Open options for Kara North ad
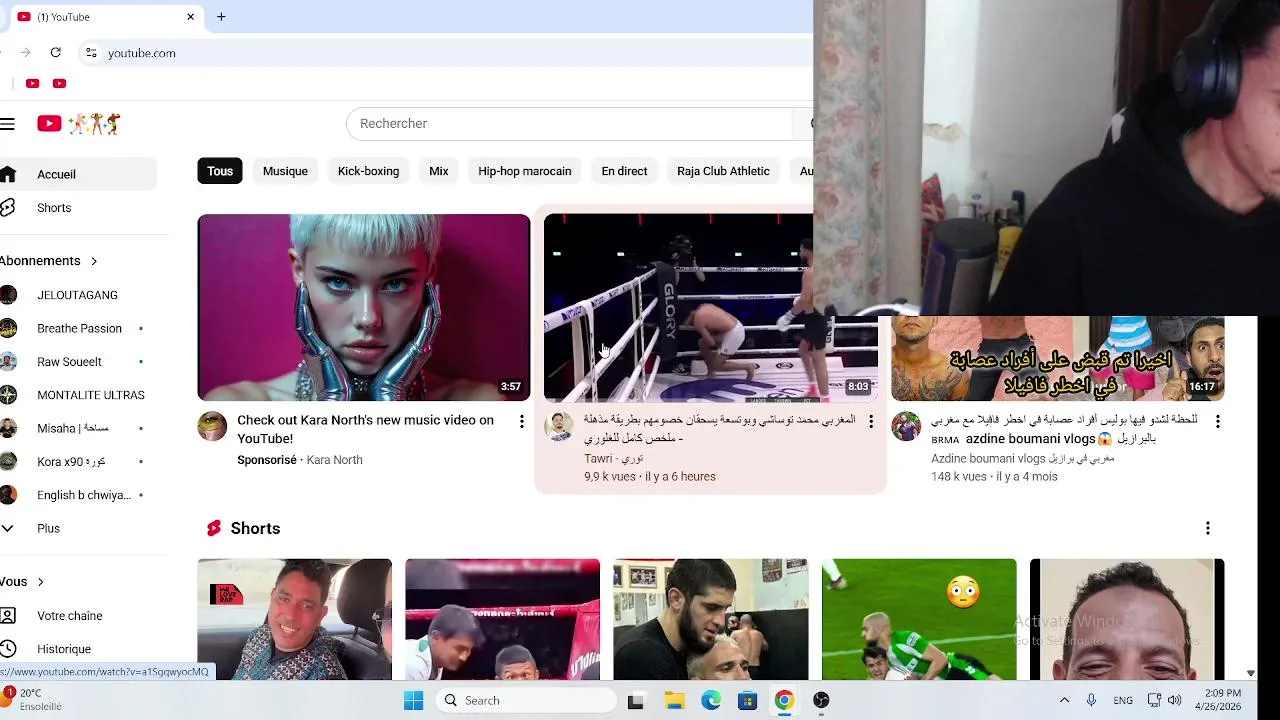Viewport: 1280px width, 720px height. [x=521, y=422]
